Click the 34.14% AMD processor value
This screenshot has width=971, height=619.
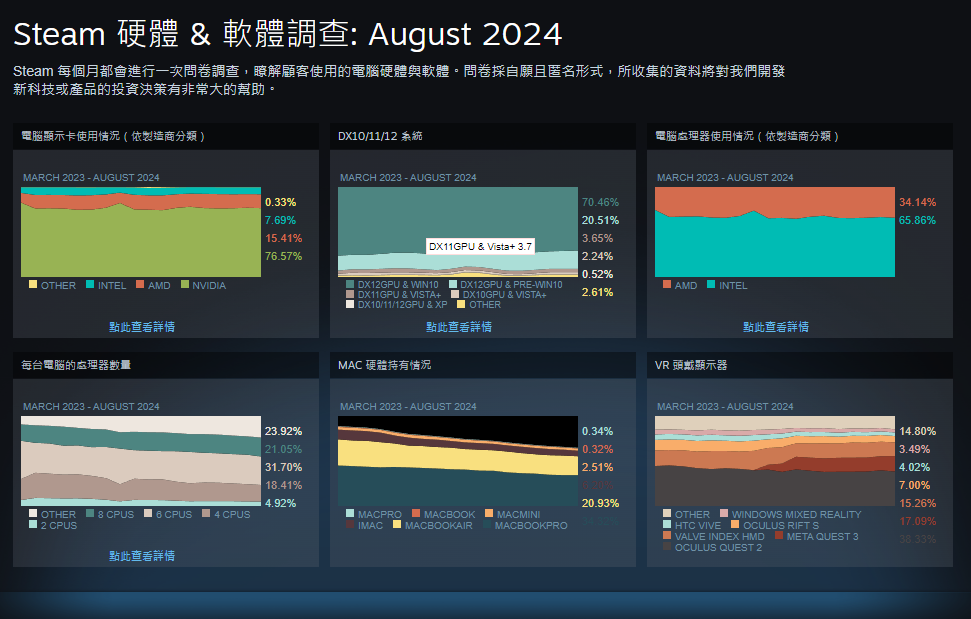(x=918, y=202)
